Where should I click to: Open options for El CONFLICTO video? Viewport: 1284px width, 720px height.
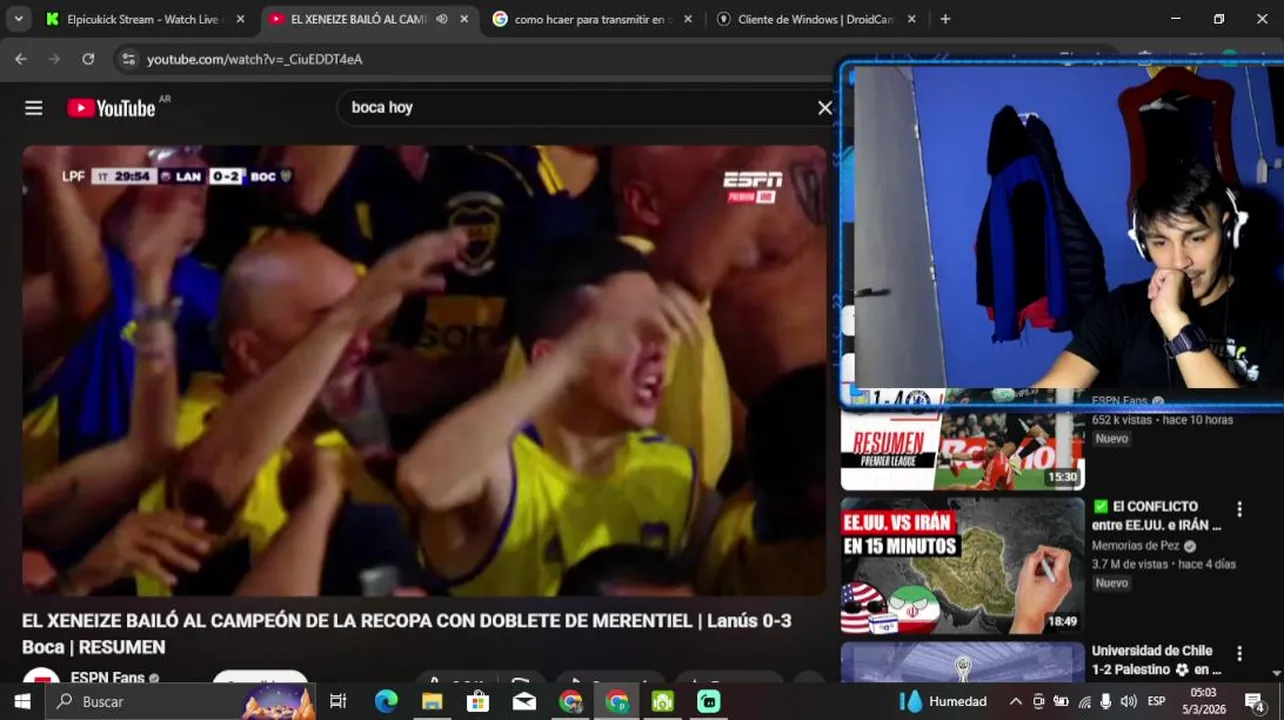1239,509
